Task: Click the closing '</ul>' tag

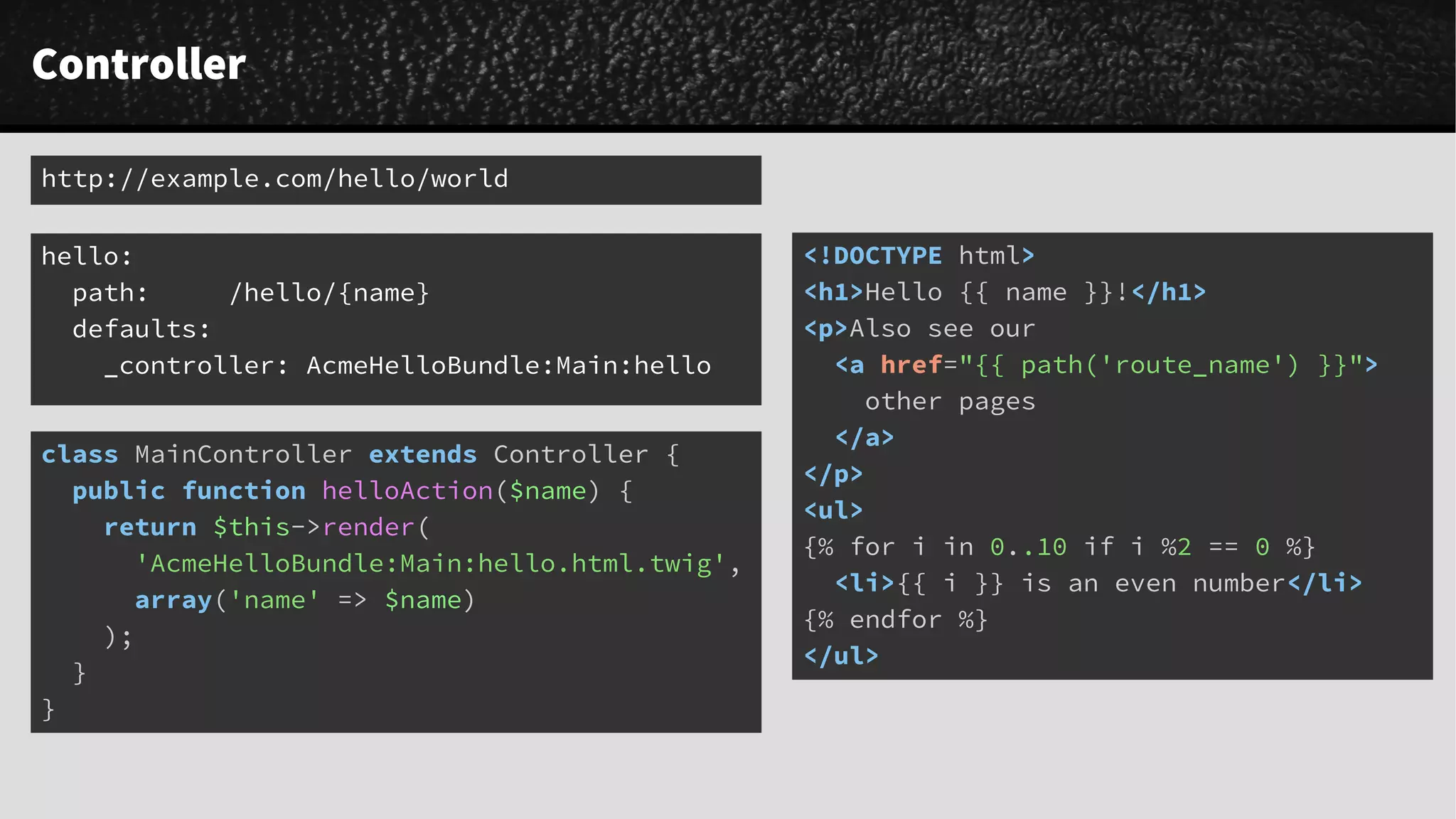Action: point(841,656)
